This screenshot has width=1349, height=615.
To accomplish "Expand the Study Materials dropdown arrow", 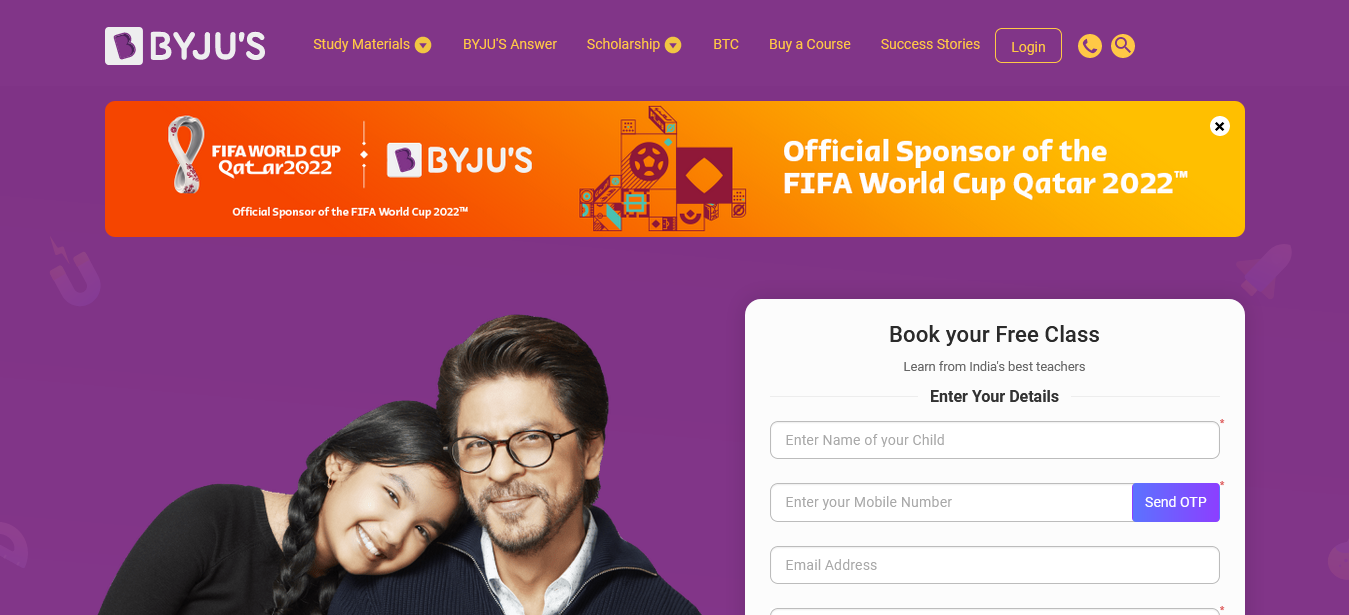I will [x=423, y=45].
